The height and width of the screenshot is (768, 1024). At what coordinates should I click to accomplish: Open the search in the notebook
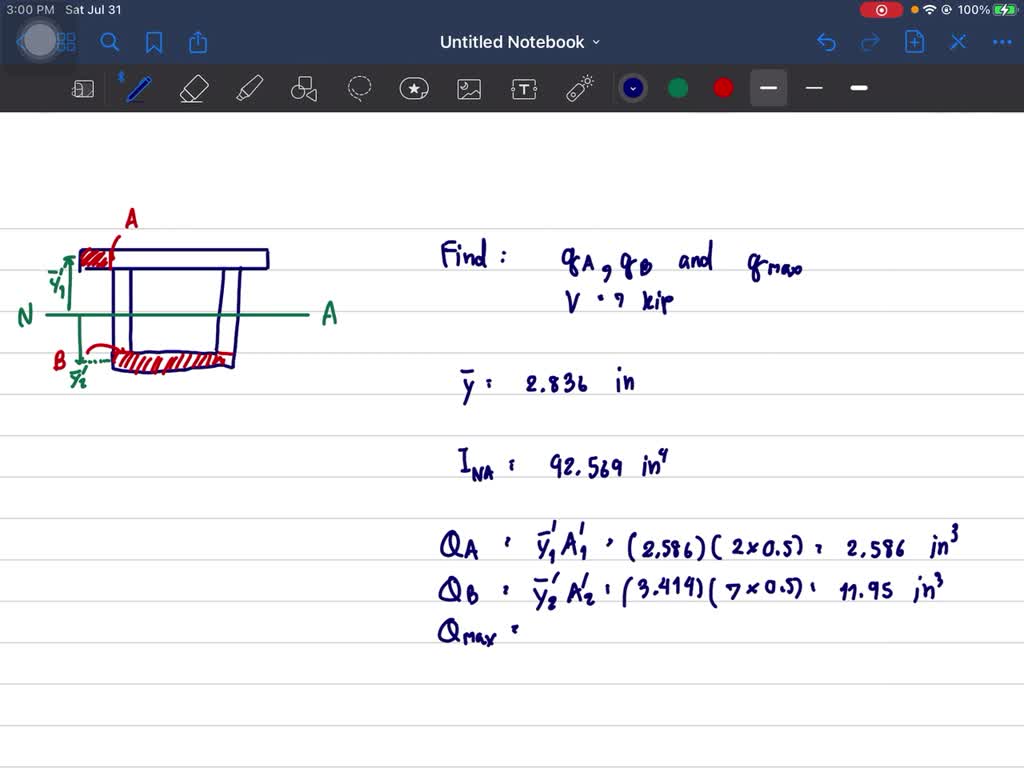[110, 42]
